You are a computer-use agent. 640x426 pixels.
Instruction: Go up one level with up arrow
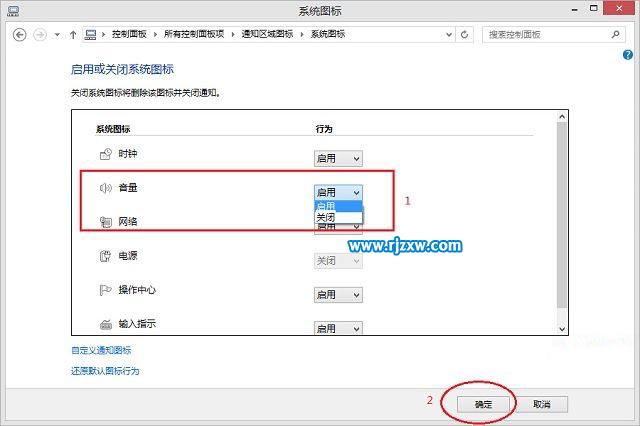click(73, 35)
